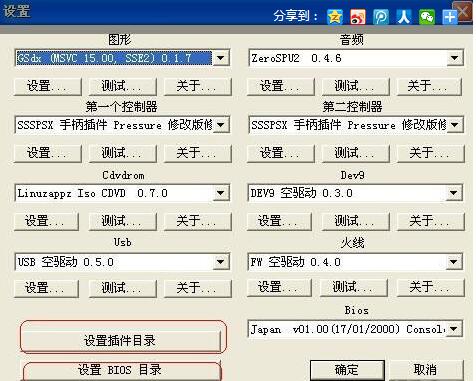
Task: Expand 第二控制器 SSSPSX dropdown
Action: point(454,125)
